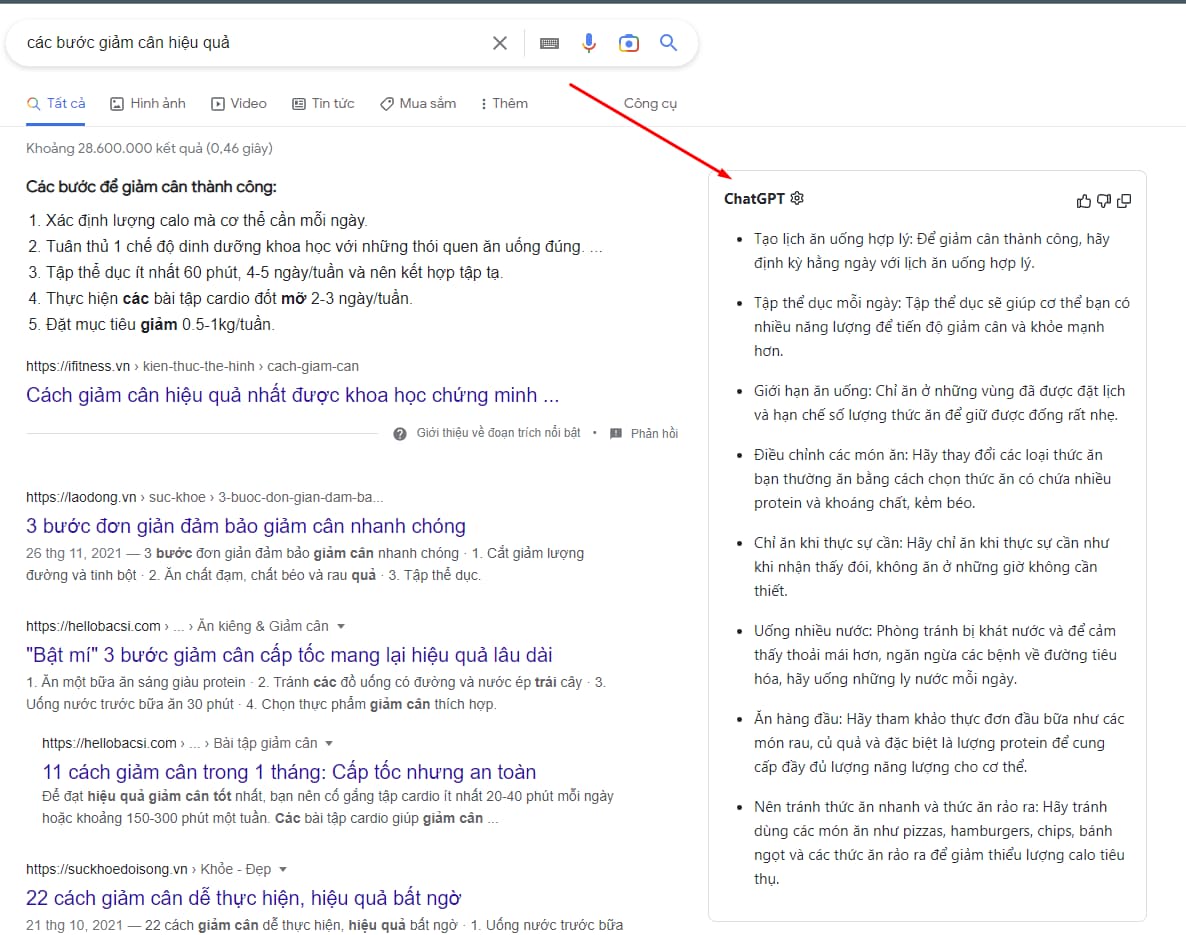The image size is (1186, 935).
Task: Give thumbs up to ChatGPT answer
Action: 1083,201
